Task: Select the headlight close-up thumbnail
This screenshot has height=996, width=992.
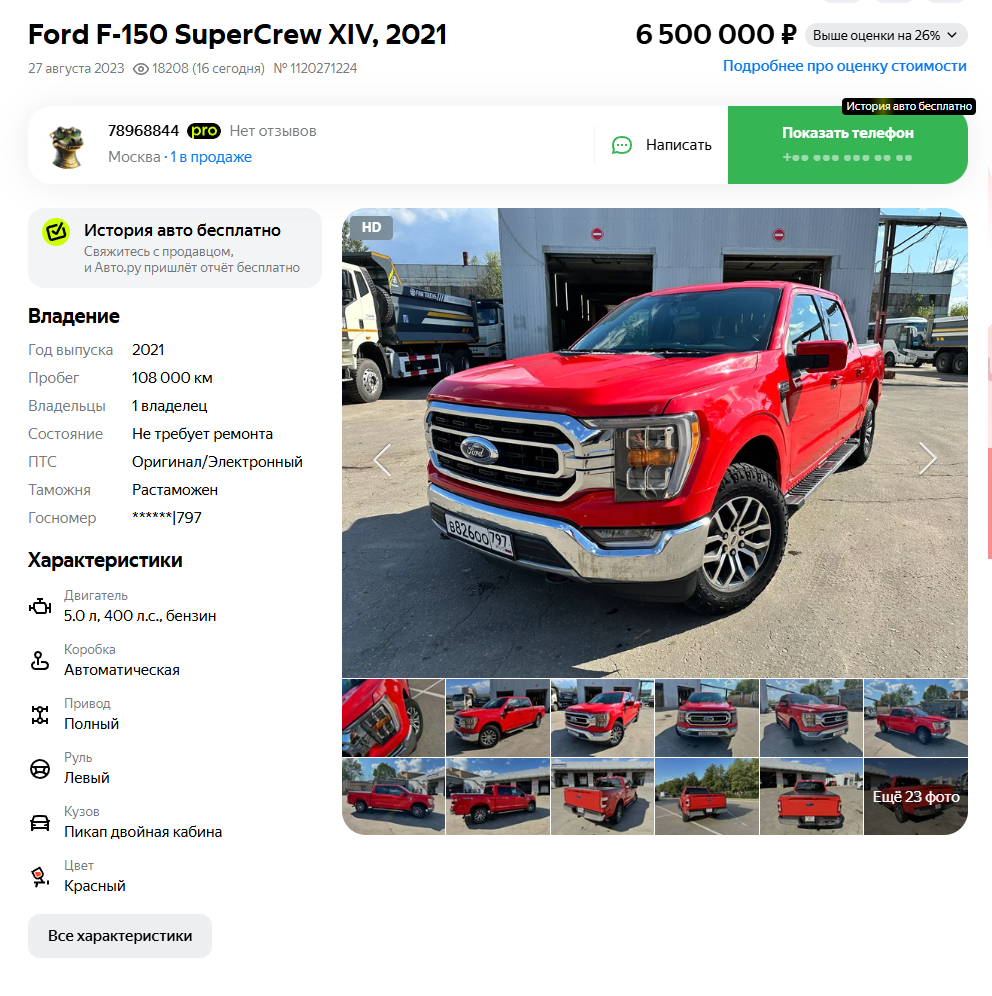Action: coord(393,718)
